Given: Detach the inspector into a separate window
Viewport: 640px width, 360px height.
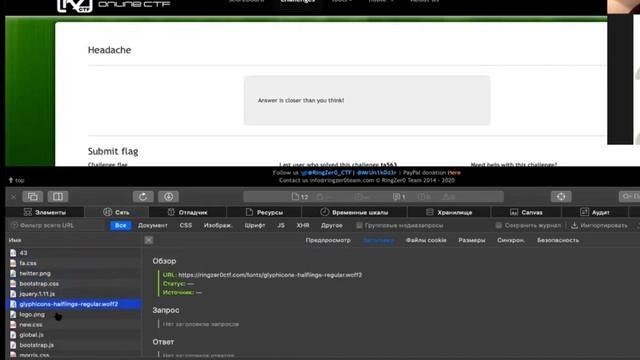Looking at the screenshot, I should [33, 197].
